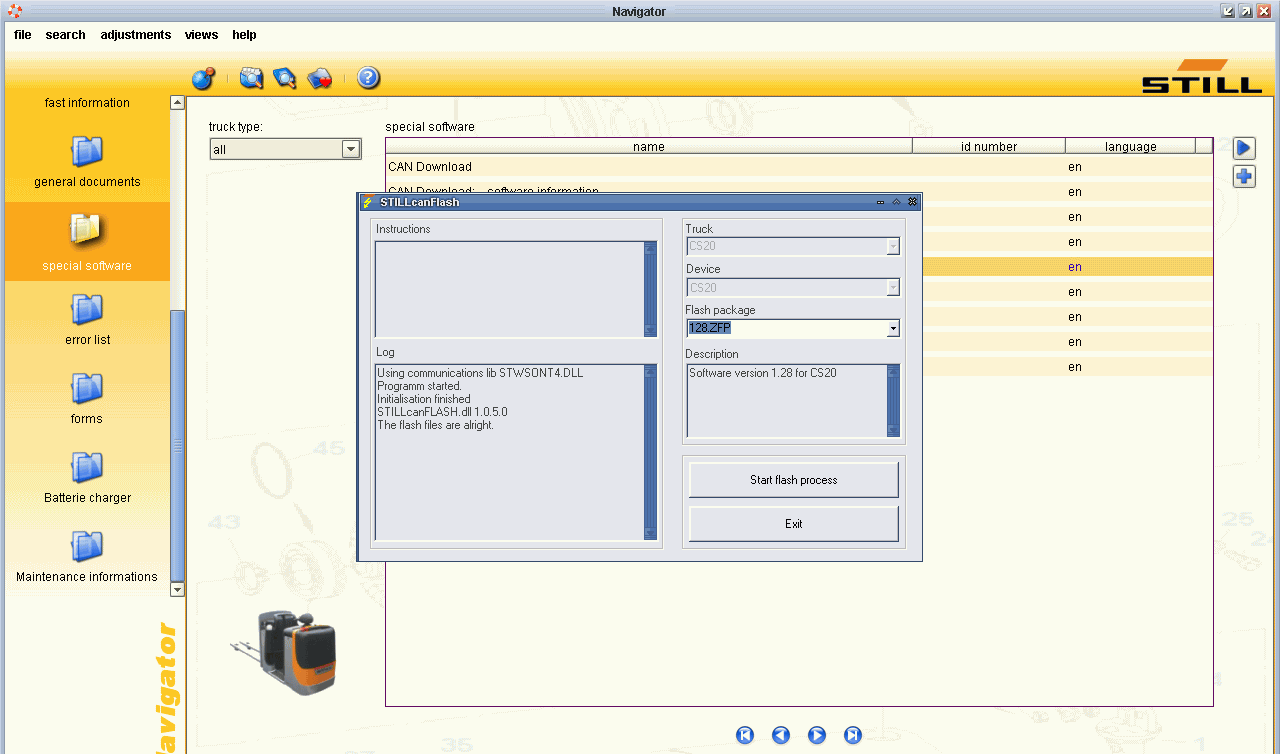Open the help menu
This screenshot has height=754, width=1280.
(244, 35)
